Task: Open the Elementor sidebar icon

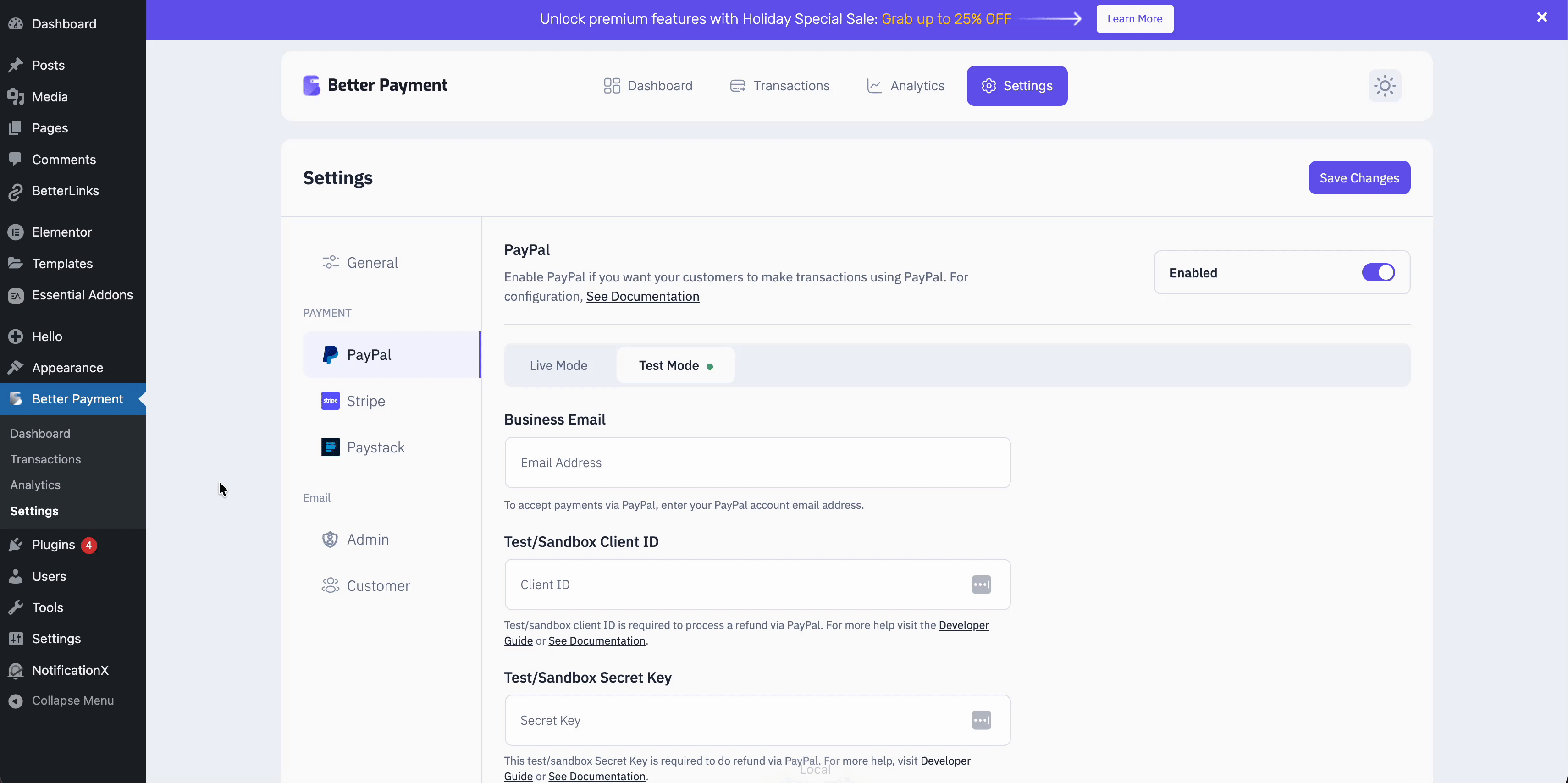Action: (16, 232)
